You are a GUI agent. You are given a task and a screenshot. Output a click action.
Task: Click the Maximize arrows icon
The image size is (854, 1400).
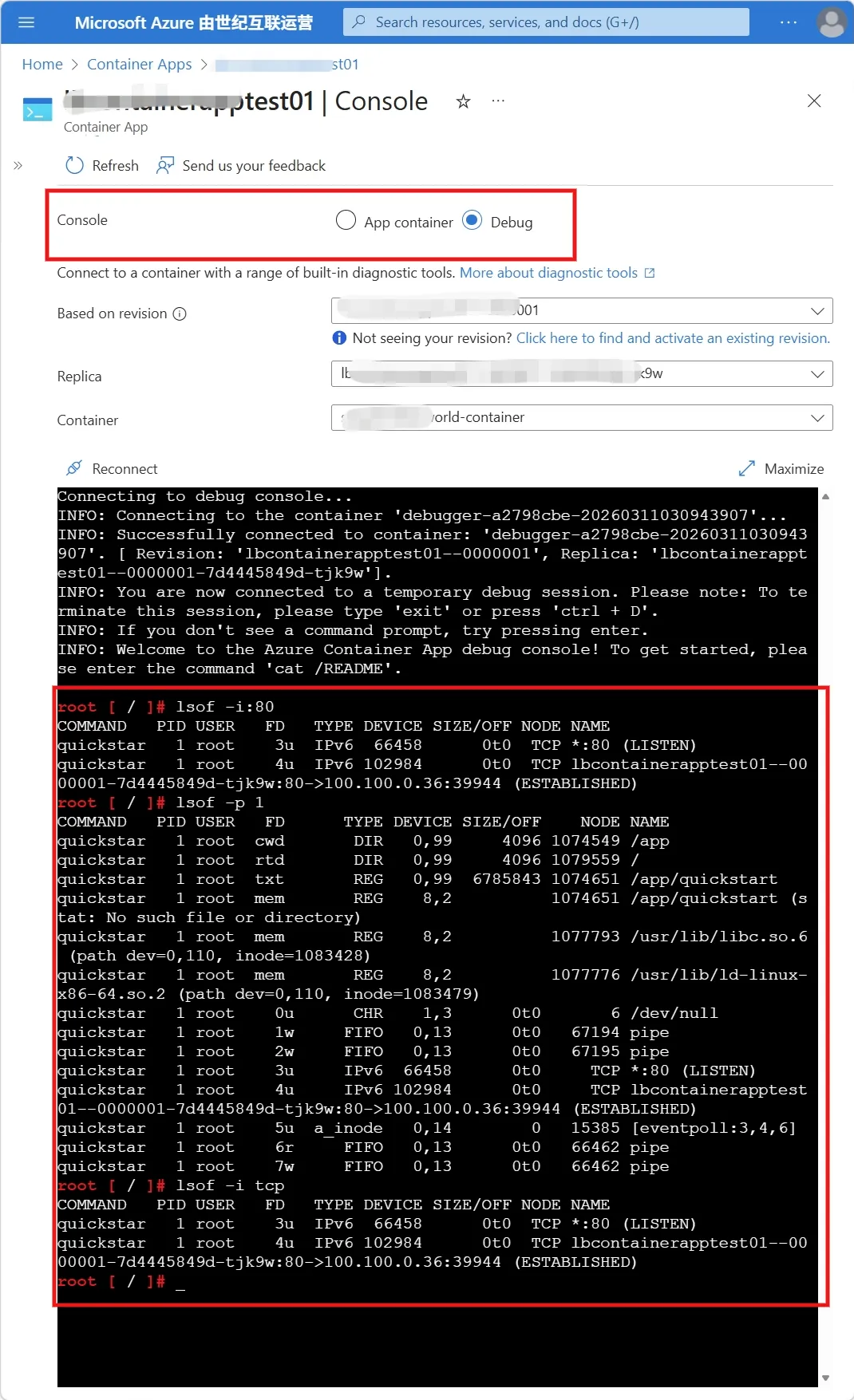[x=746, y=468]
